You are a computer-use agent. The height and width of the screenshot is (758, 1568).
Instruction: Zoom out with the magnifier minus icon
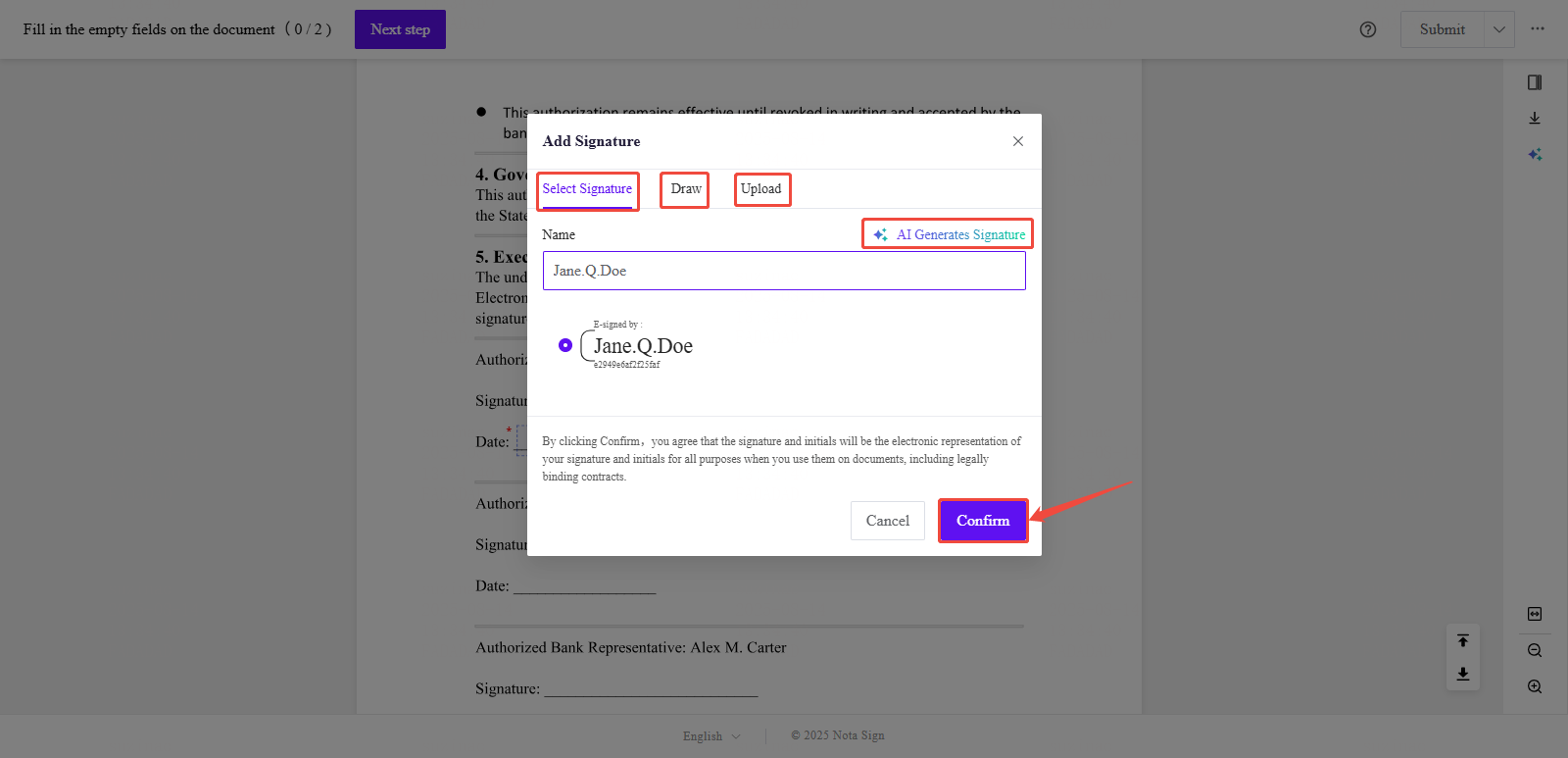point(1535,650)
